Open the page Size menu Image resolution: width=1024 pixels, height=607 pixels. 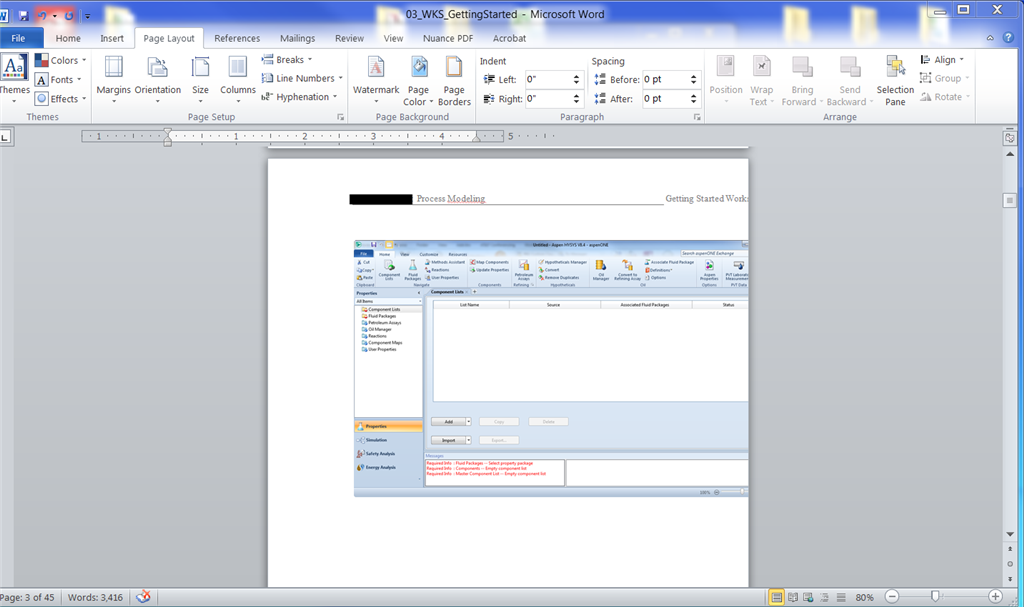[x=200, y=80]
